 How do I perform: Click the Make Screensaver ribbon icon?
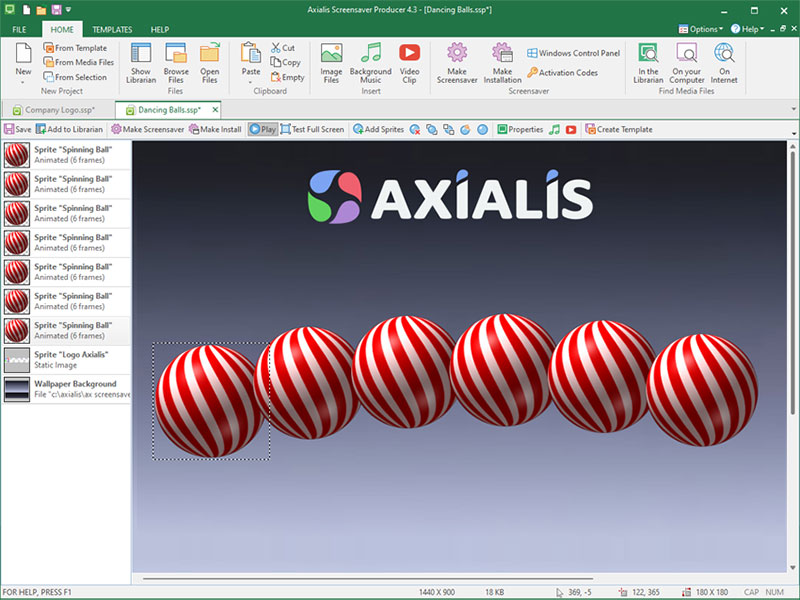[456, 62]
